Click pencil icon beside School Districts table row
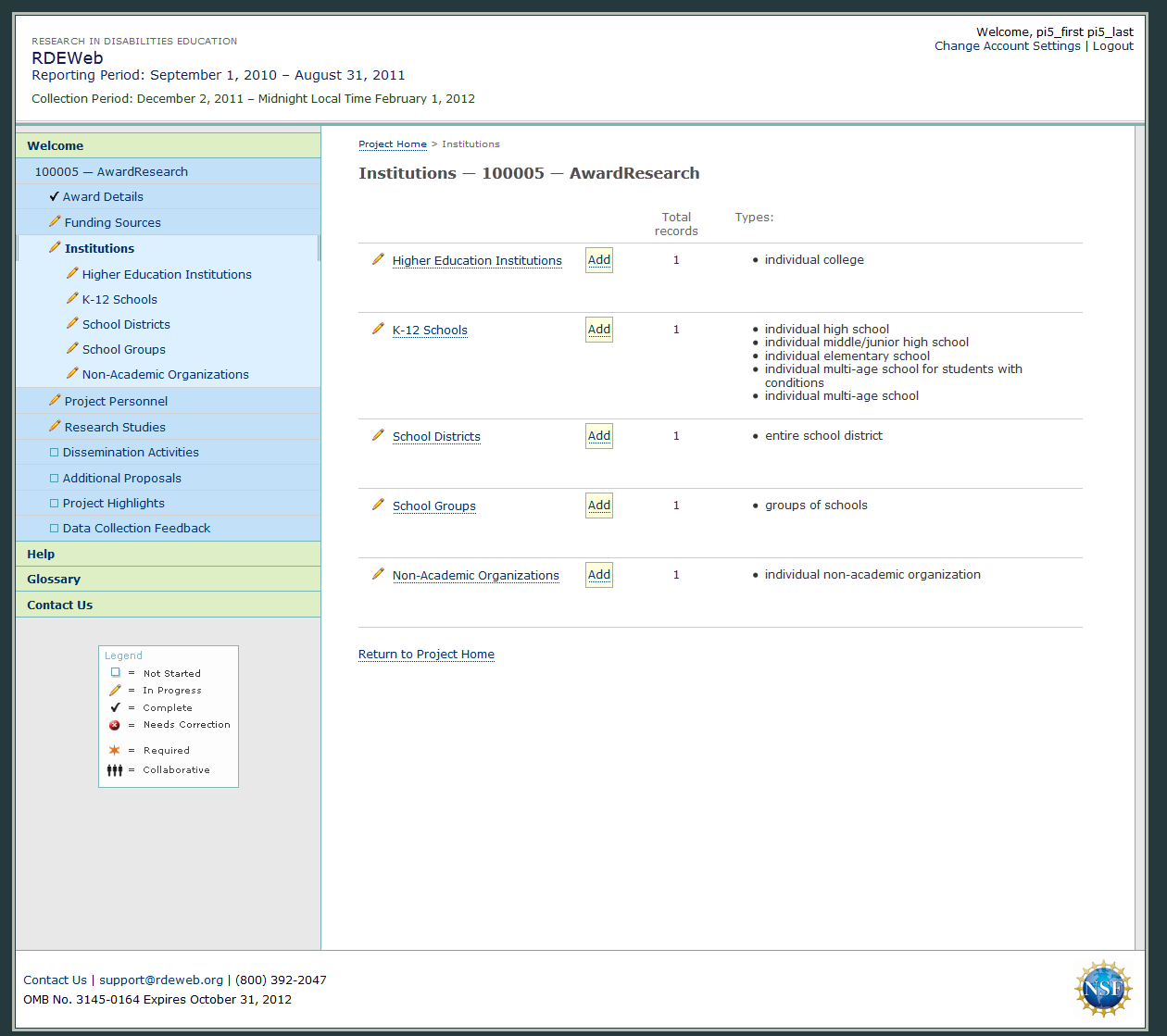 pyautogui.click(x=378, y=435)
